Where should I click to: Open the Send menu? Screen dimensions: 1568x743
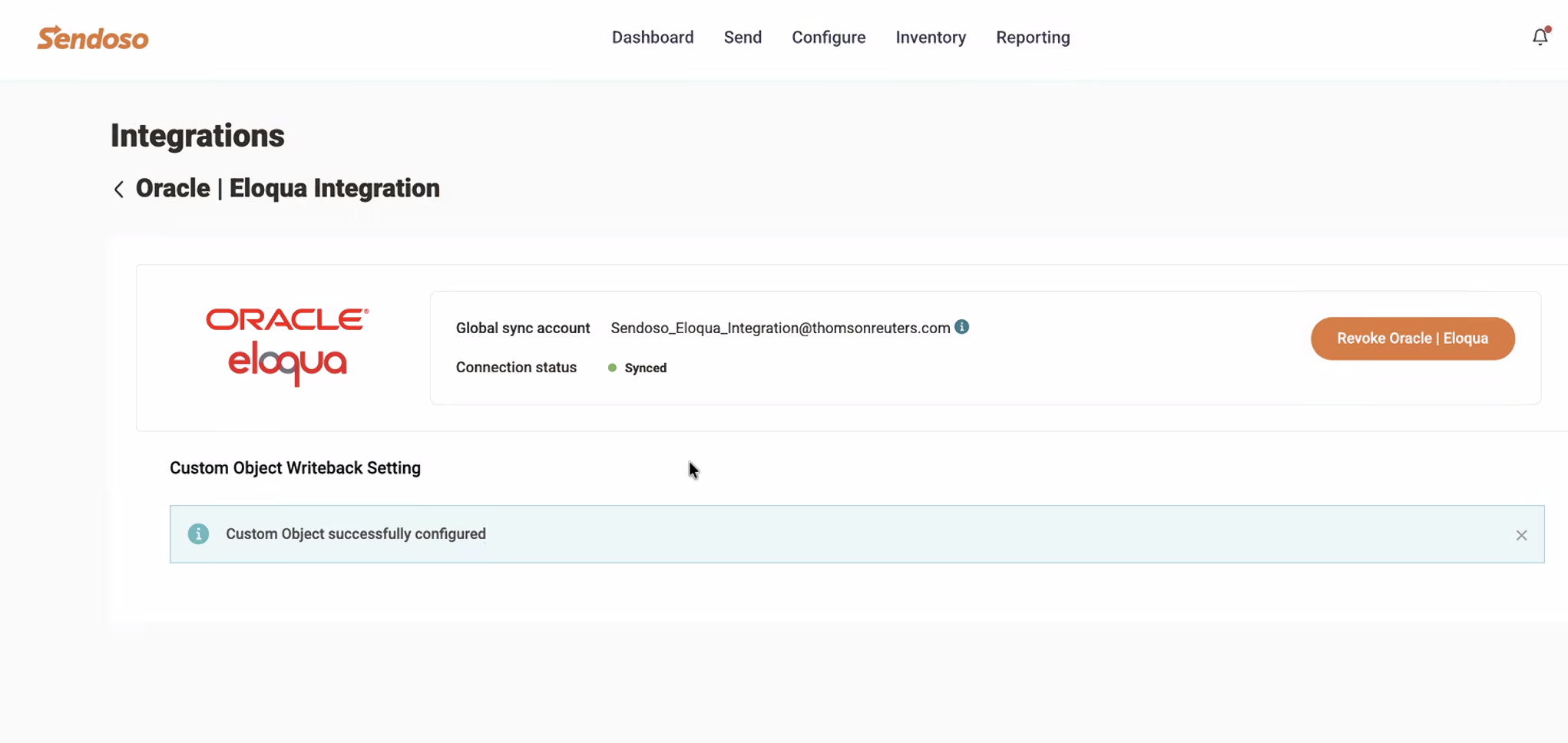743,38
